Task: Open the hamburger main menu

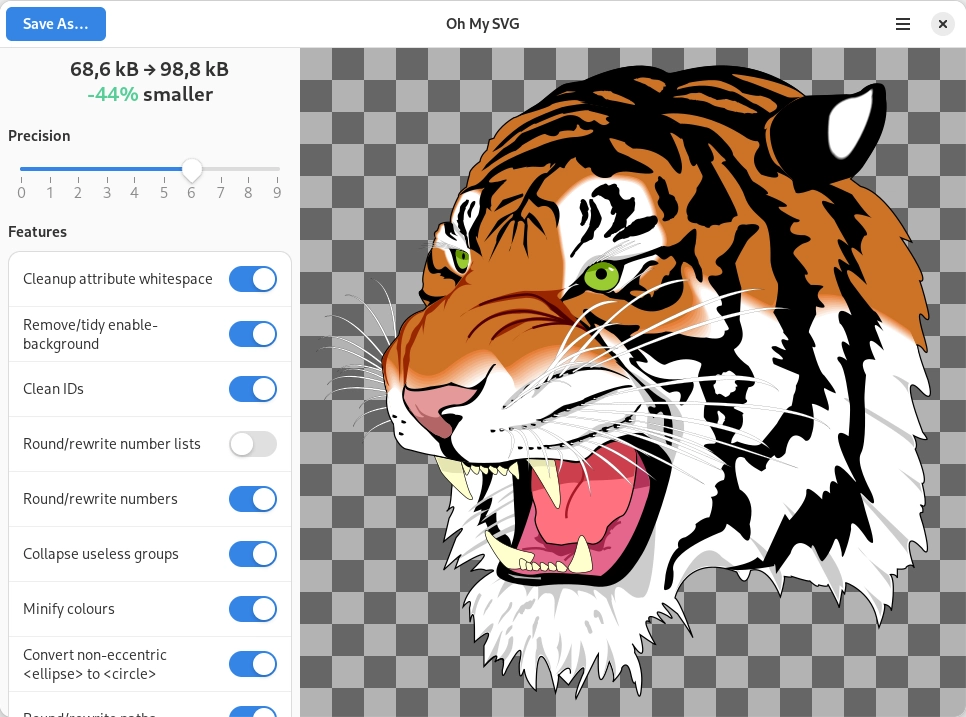Action: click(903, 24)
